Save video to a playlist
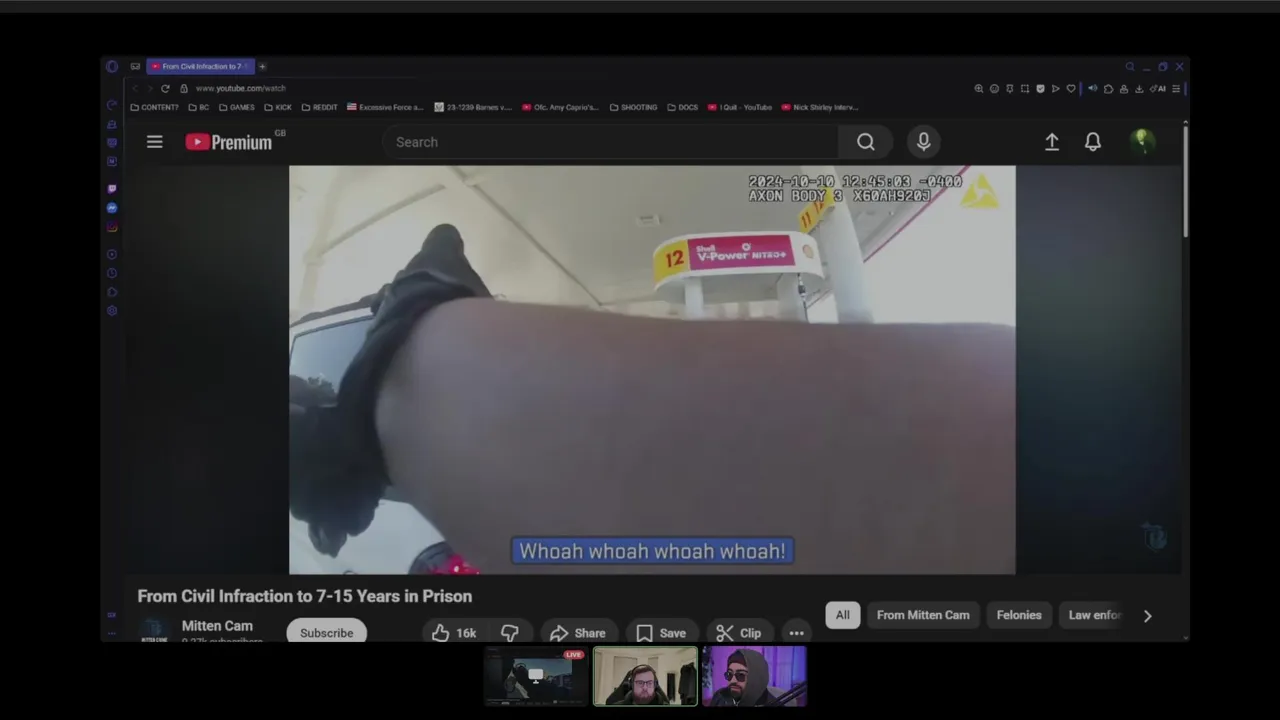 point(661,633)
